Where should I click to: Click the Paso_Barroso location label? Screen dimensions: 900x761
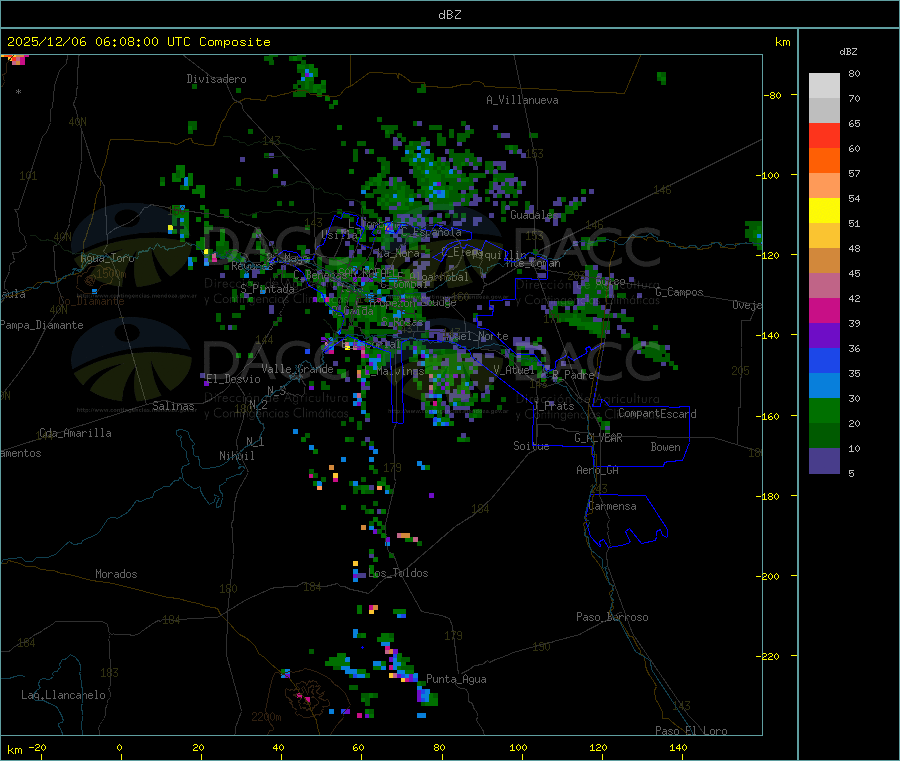pyautogui.click(x=612, y=617)
